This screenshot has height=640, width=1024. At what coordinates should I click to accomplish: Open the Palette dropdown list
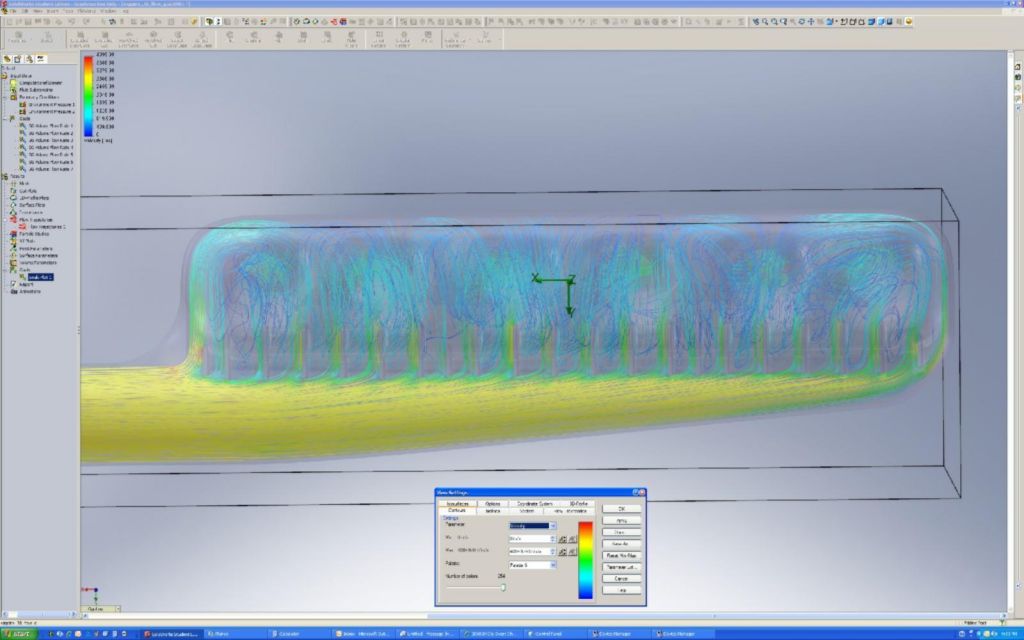[x=552, y=565]
